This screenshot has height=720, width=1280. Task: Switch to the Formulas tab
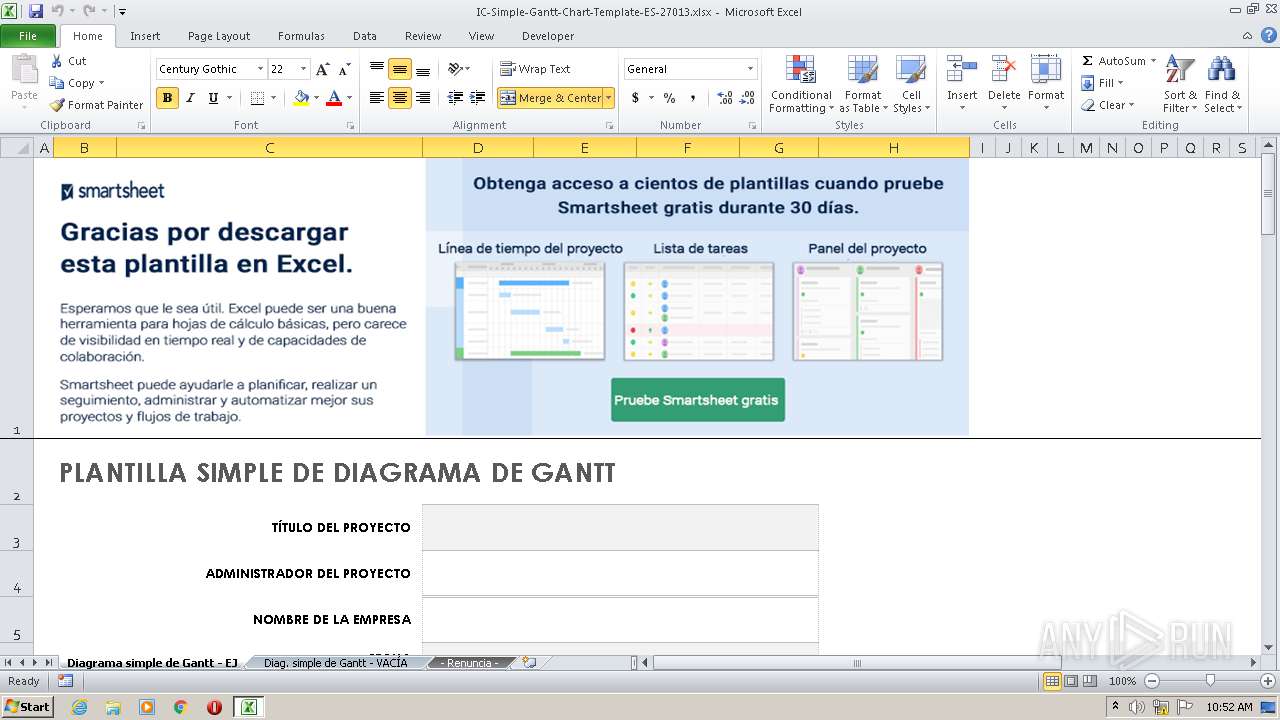point(301,36)
